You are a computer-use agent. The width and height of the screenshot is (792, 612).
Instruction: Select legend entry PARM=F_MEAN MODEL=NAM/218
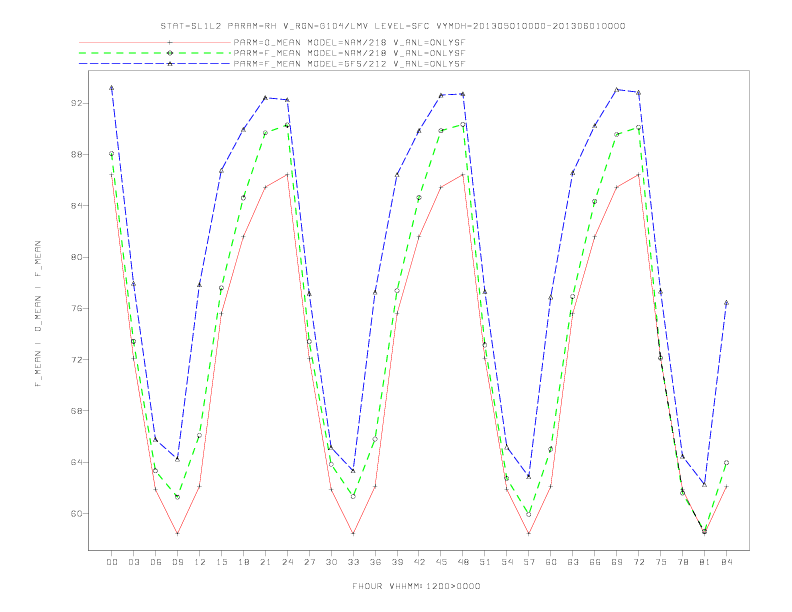click(x=349, y=53)
